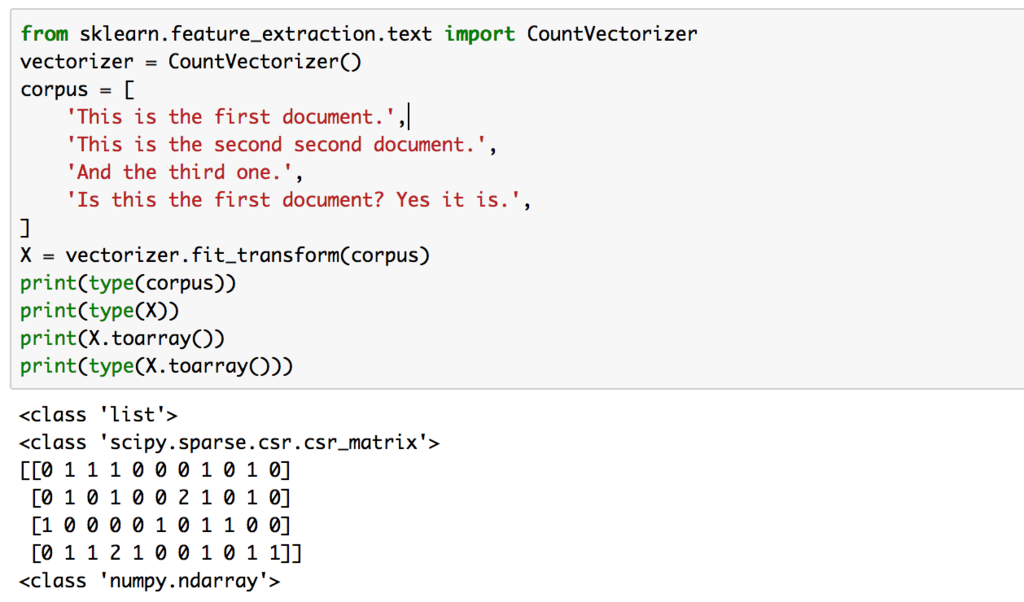Click the 'Yes it is.' string line
The height and width of the screenshot is (602, 1024).
[298, 200]
